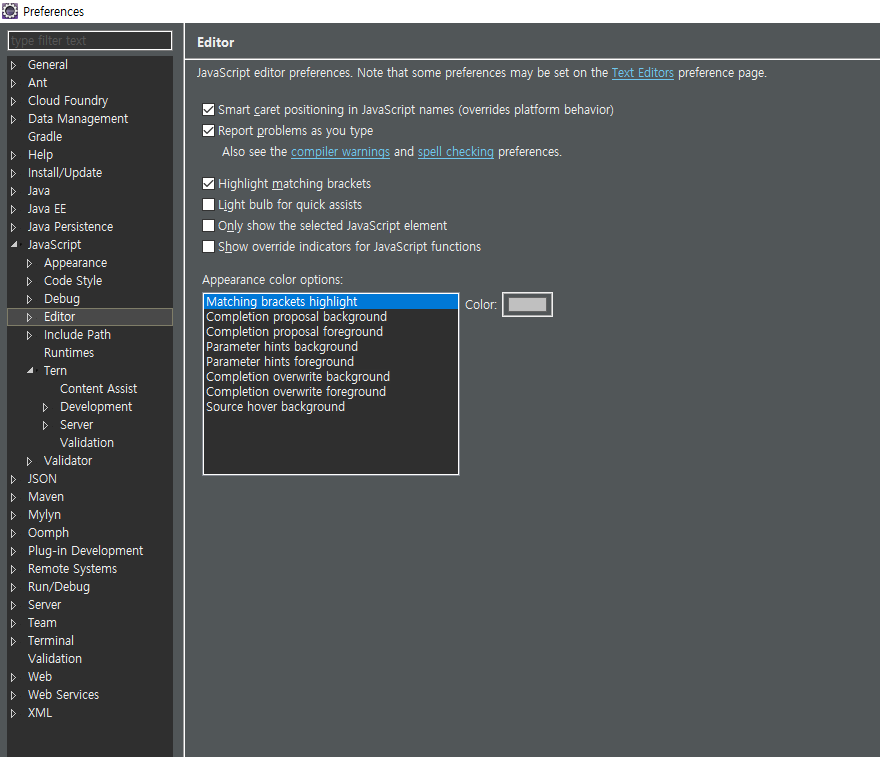Viewport: 880px width, 757px height.
Task: Select Runtimes under JavaScript
Action: pyautogui.click(x=69, y=352)
